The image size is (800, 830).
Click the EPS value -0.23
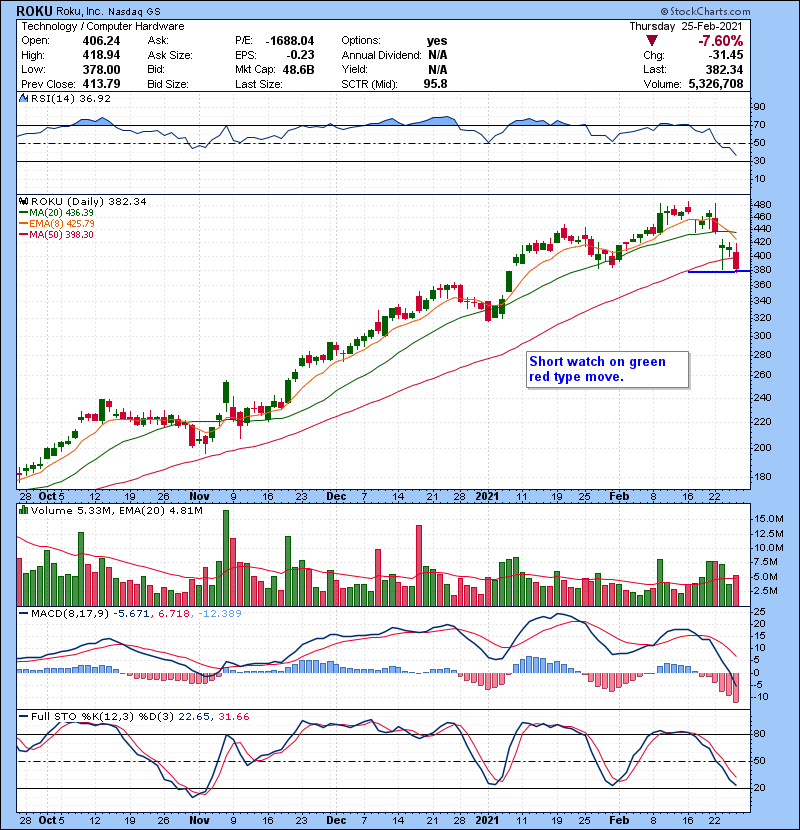click(x=300, y=55)
